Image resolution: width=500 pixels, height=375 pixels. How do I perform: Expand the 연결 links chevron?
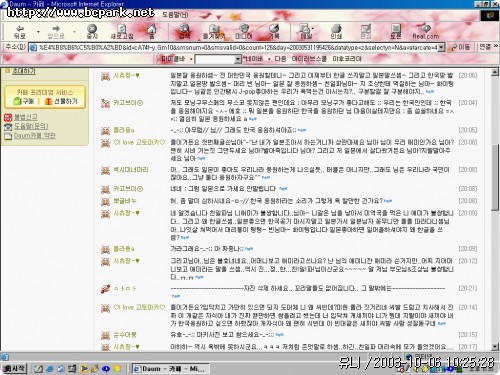tap(496, 46)
